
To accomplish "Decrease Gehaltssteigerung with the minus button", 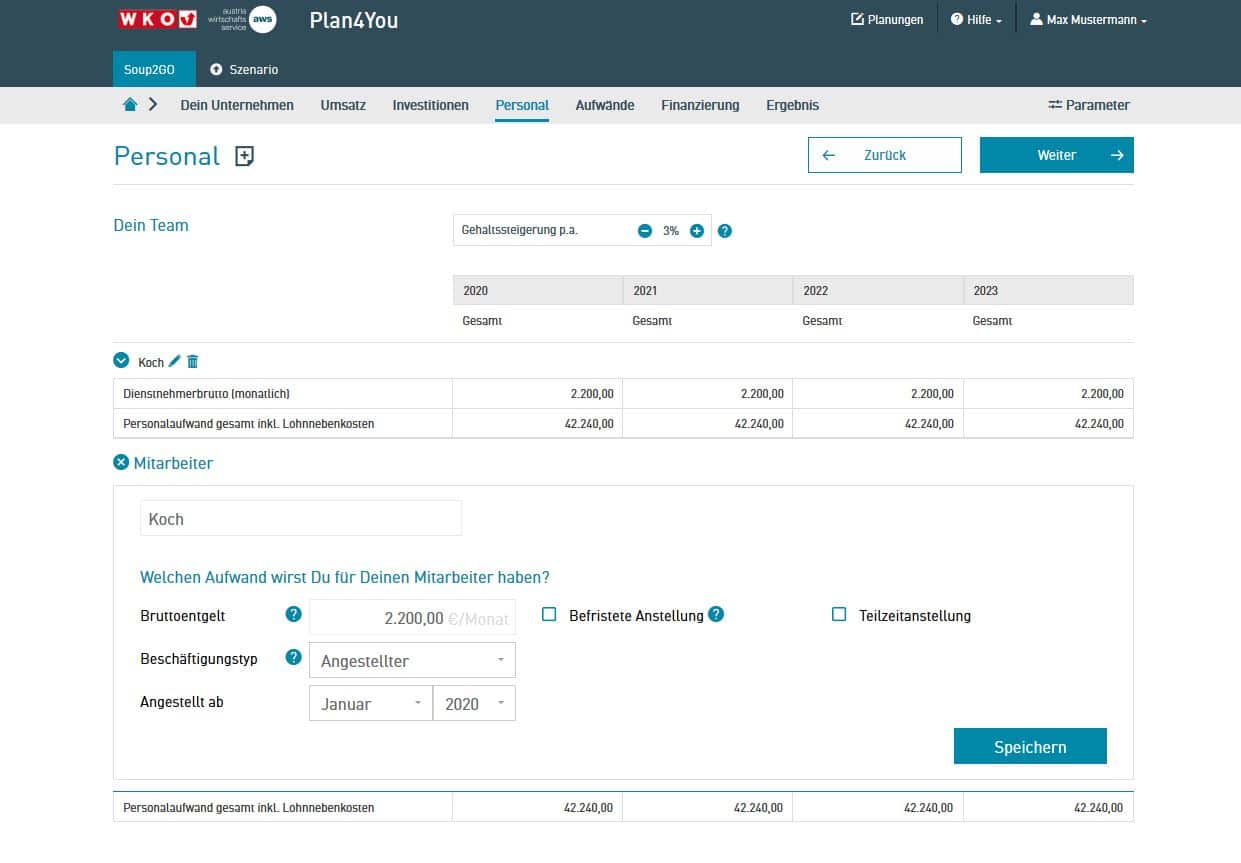I will click(645, 231).
